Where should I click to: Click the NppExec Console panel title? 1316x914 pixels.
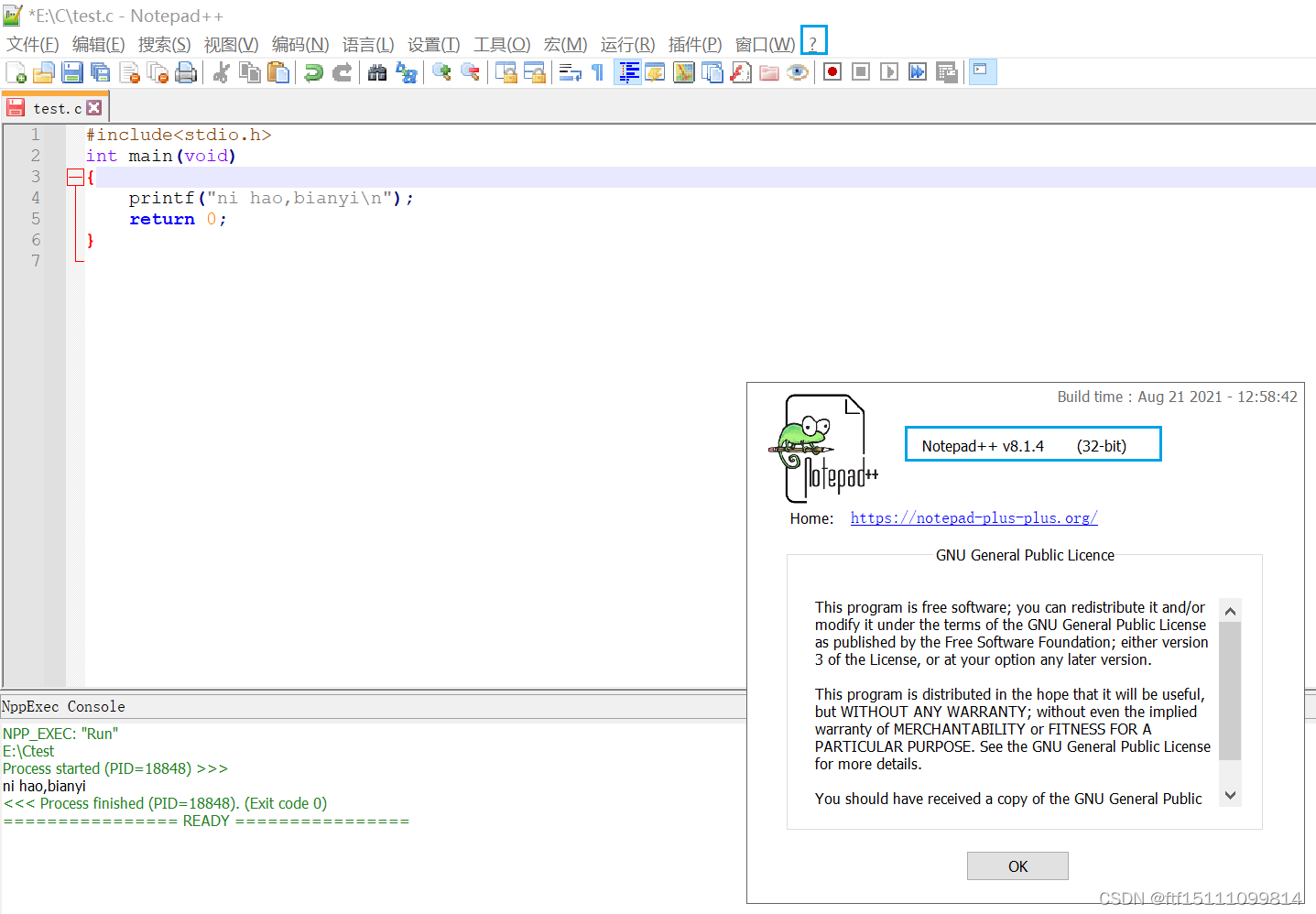coord(63,707)
